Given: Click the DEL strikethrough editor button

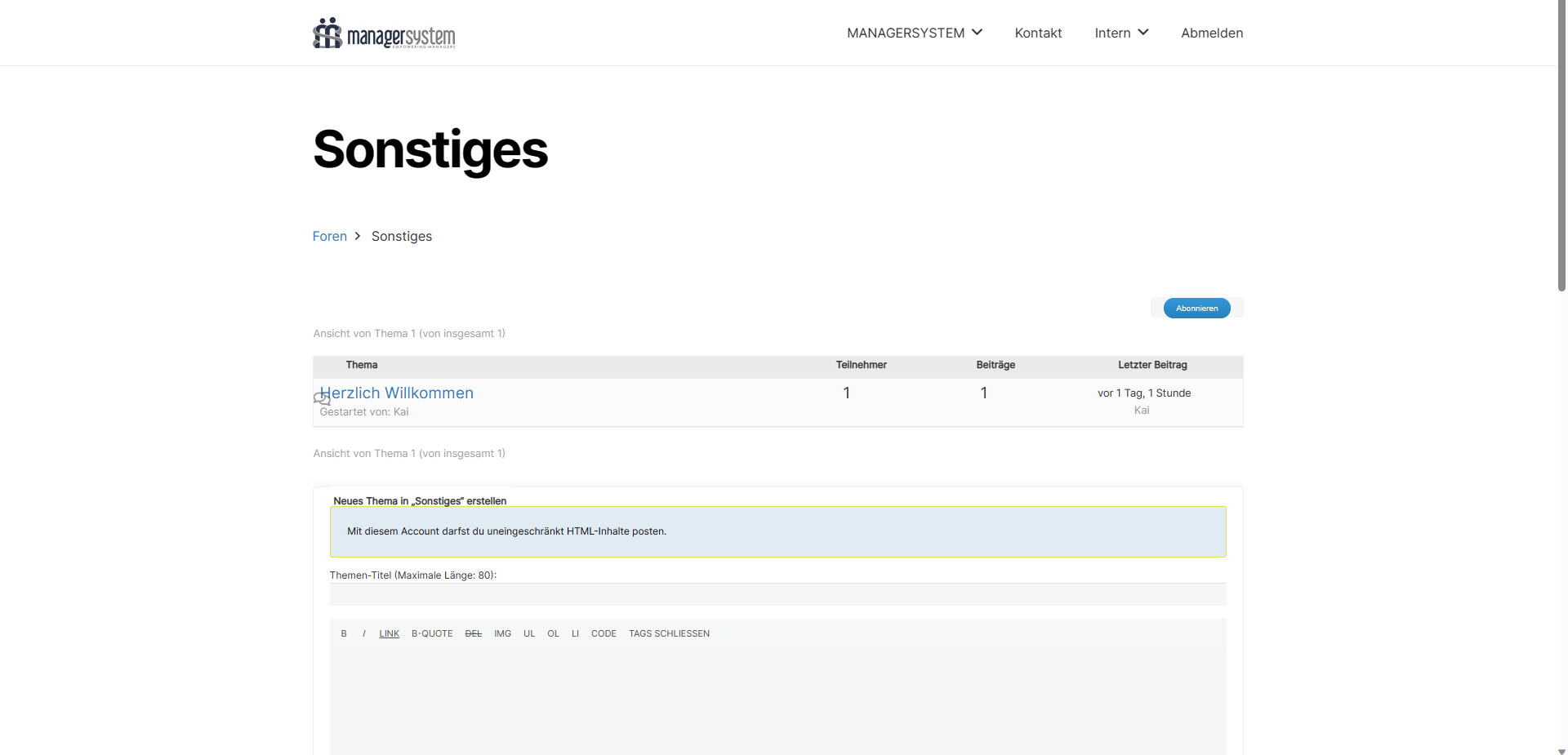Looking at the screenshot, I should [x=474, y=633].
